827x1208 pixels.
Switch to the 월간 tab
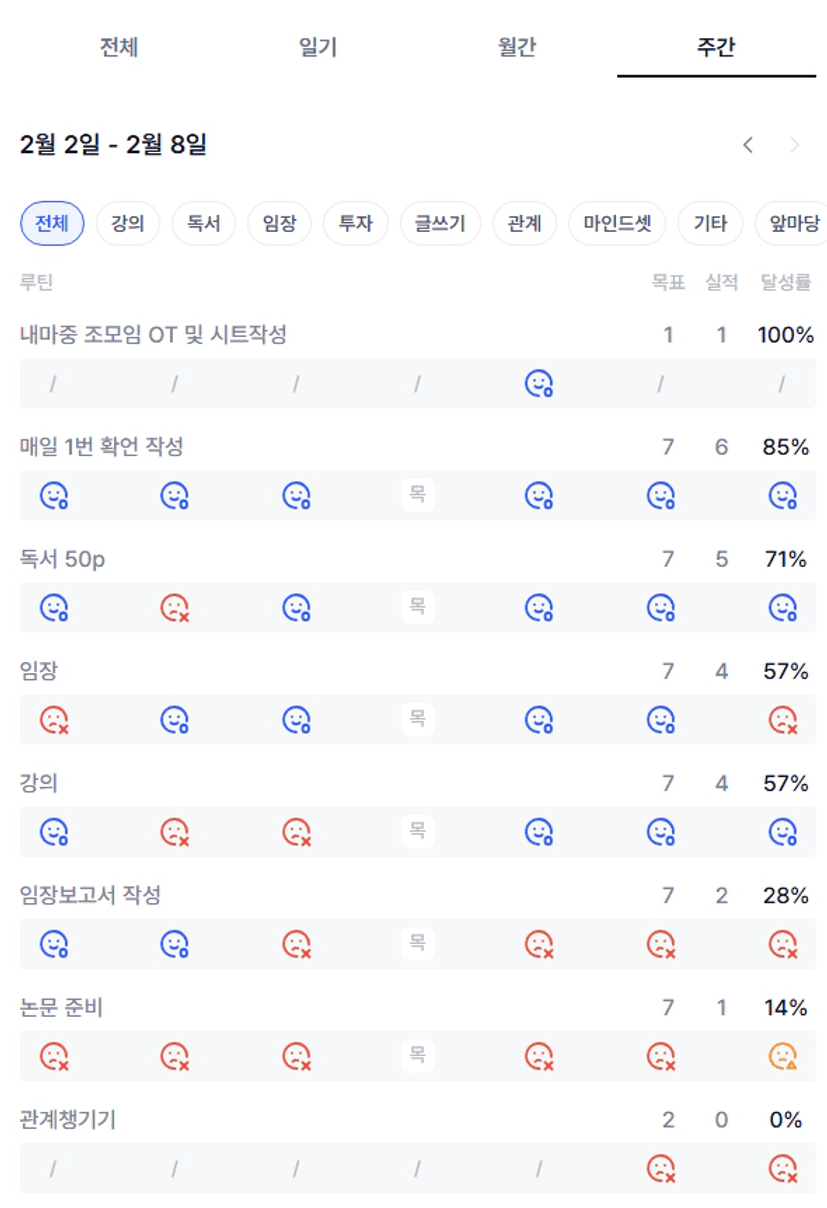517,47
